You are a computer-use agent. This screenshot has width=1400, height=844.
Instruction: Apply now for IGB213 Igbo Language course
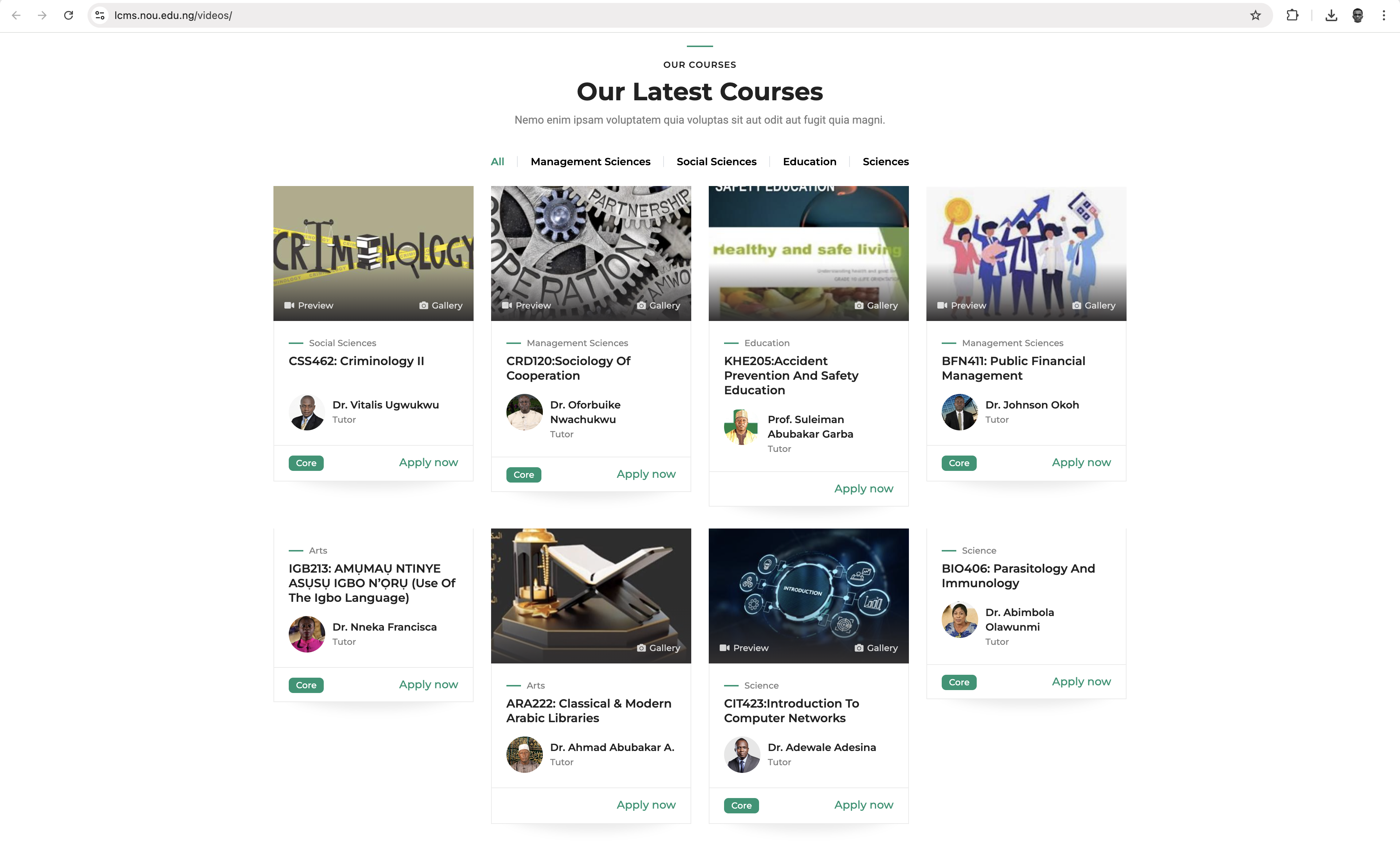428,685
